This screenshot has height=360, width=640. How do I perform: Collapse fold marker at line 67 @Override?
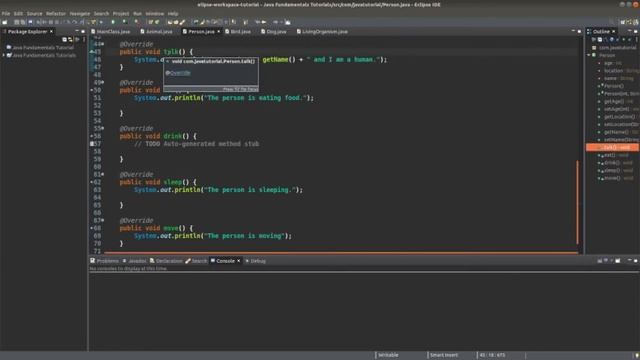coord(102,220)
